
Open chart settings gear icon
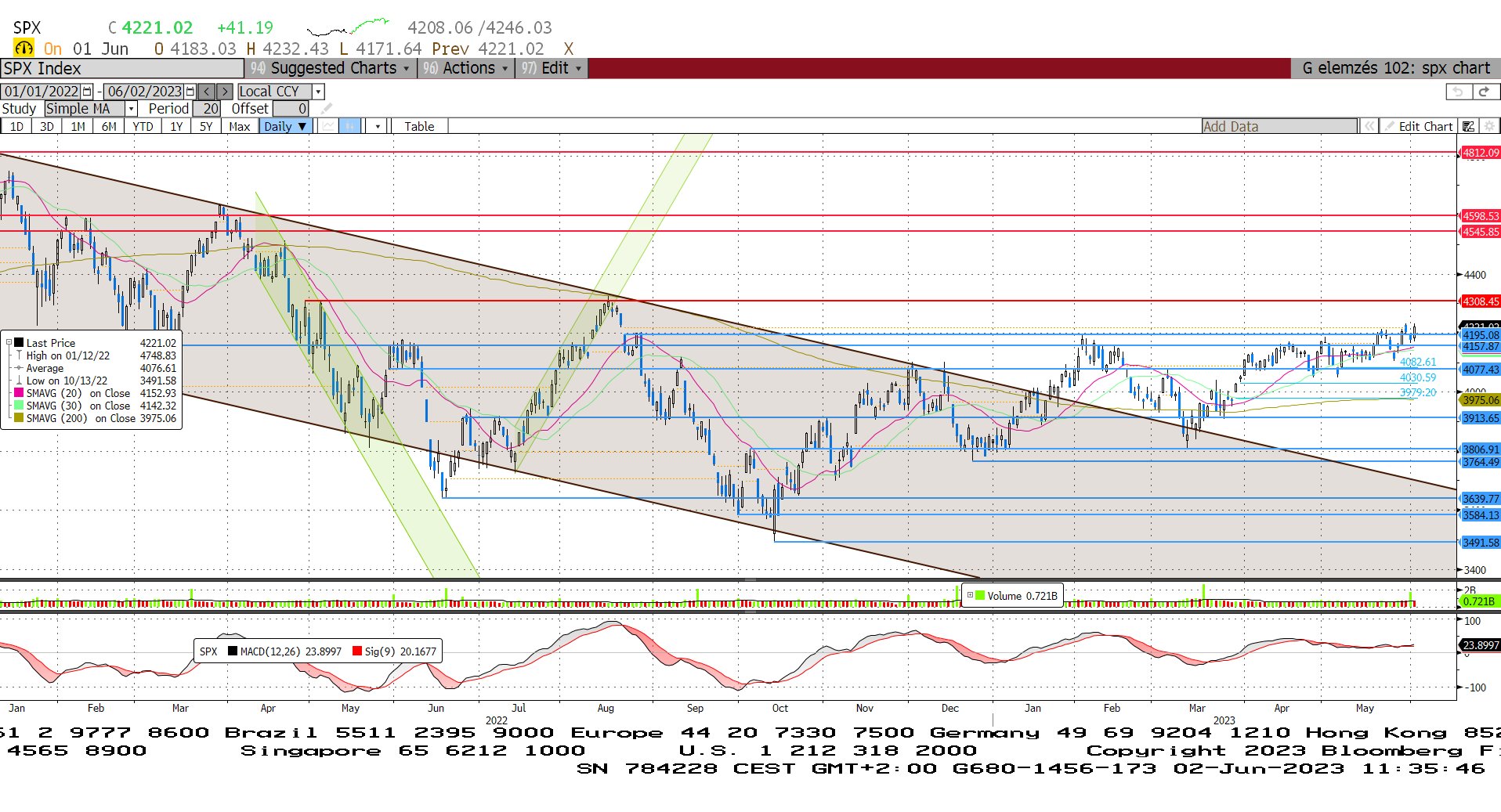tap(1489, 126)
